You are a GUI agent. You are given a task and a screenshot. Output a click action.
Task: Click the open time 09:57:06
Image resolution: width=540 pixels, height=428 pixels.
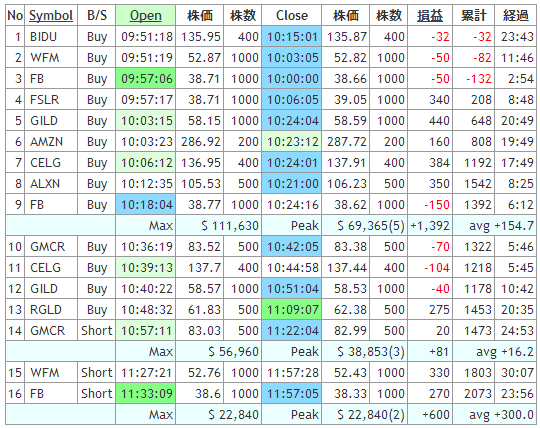click(x=146, y=79)
